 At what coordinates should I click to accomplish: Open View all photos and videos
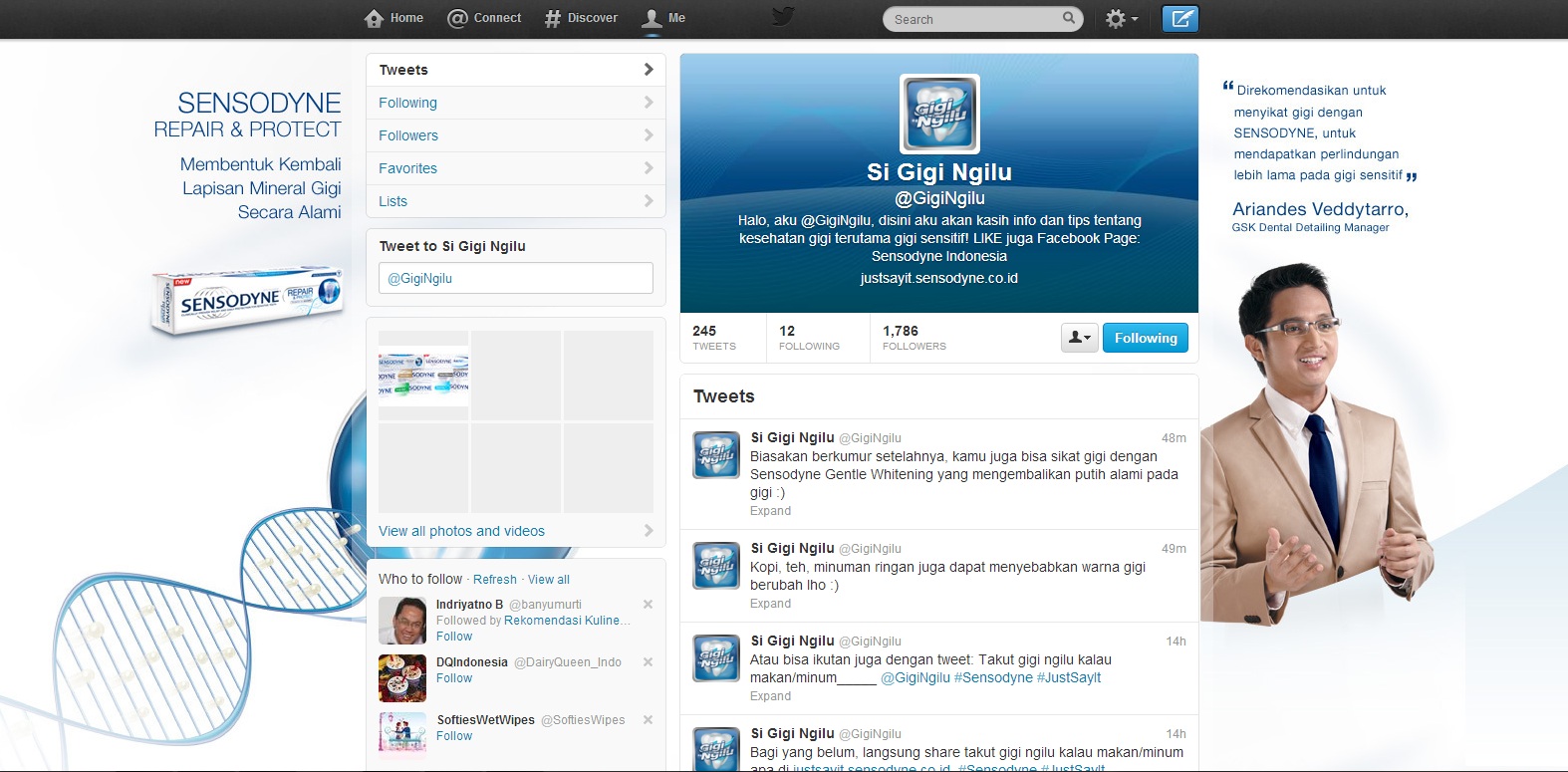point(461,531)
